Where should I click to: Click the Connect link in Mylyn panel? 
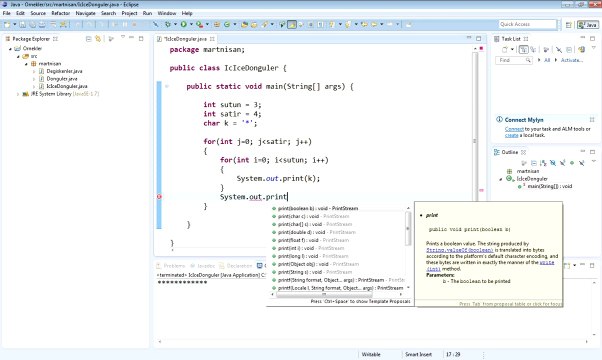click(514, 129)
